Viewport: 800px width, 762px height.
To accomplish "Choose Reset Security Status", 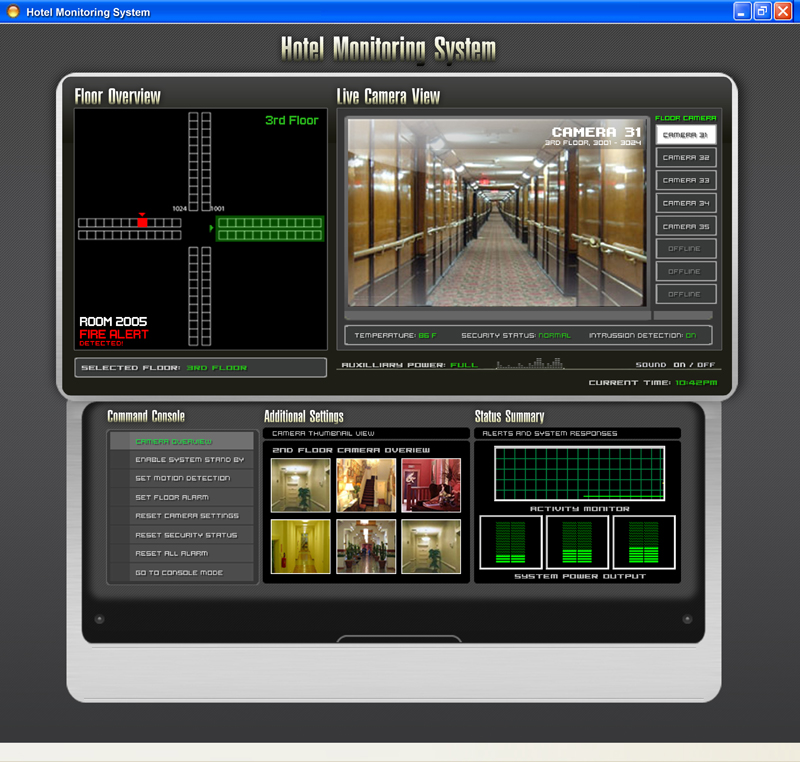I will click(182, 535).
